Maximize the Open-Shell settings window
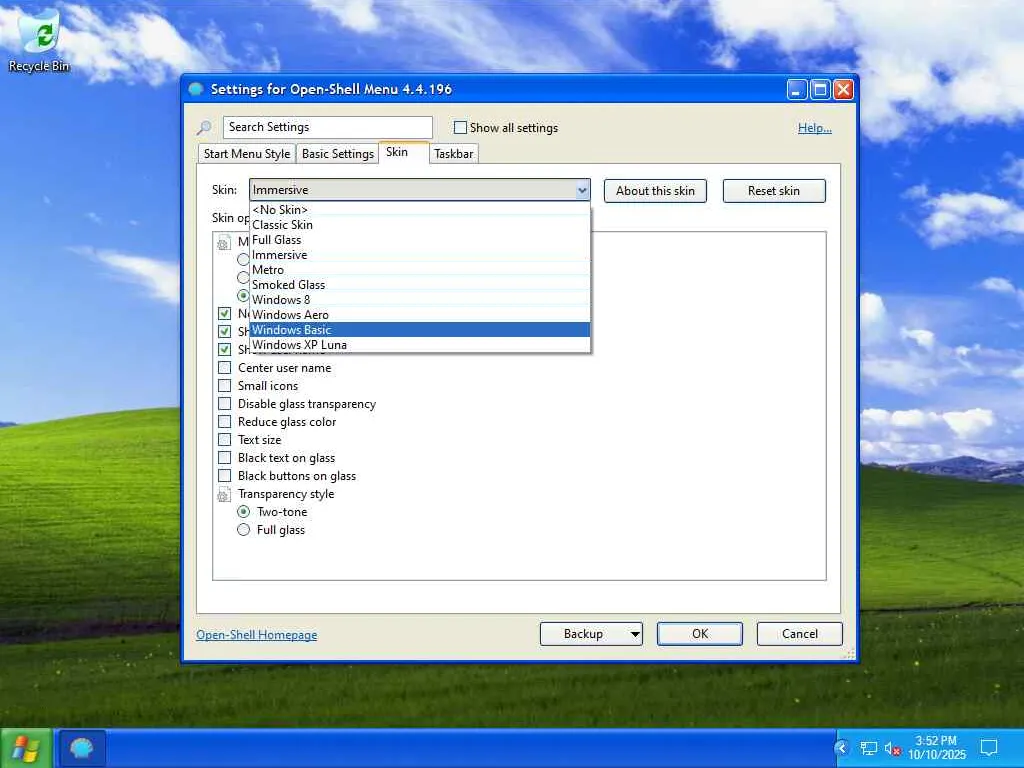The width and height of the screenshot is (1024, 768). (820, 89)
